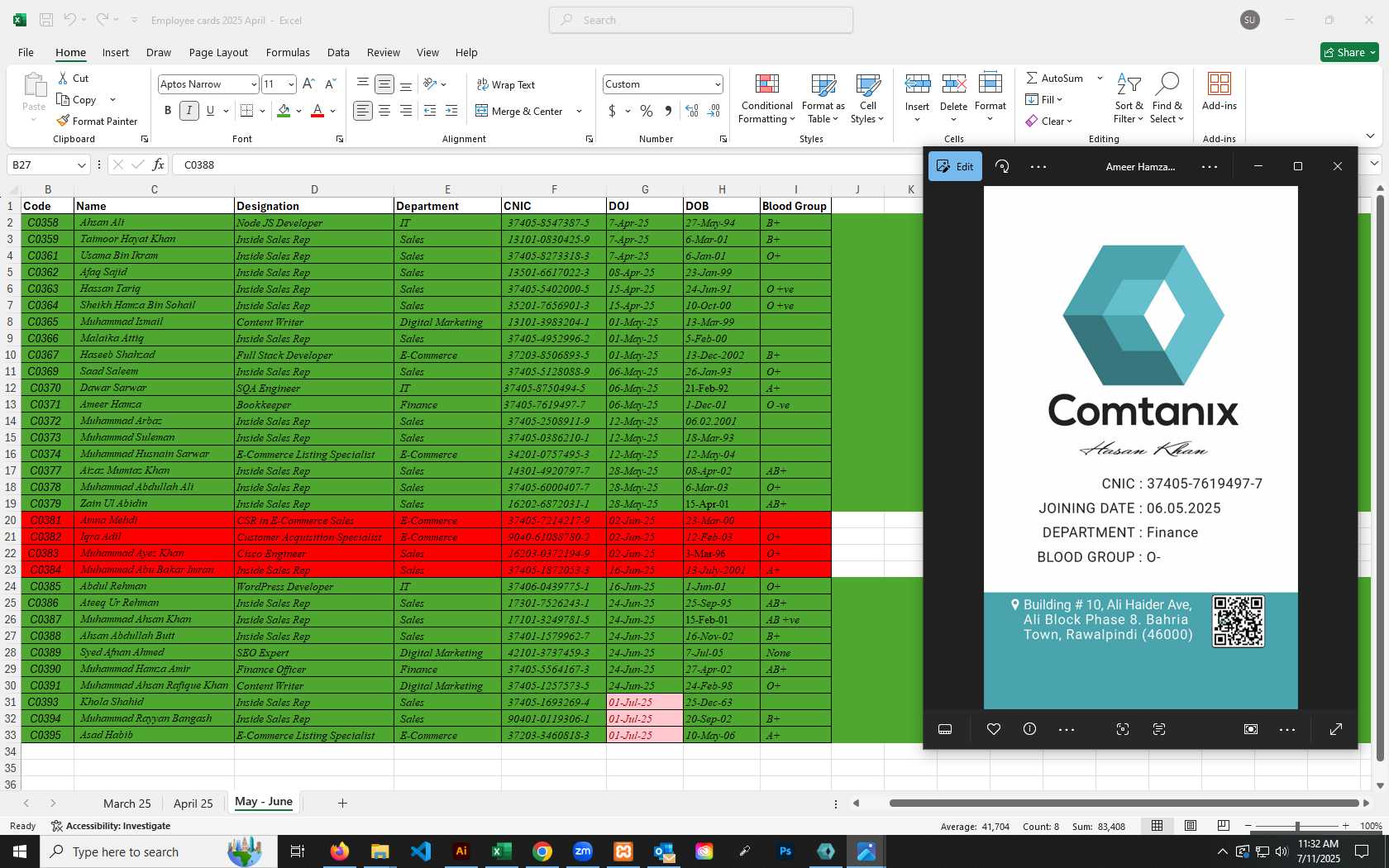Click the rotate icon in Photos viewer

click(x=1002, y=166)
